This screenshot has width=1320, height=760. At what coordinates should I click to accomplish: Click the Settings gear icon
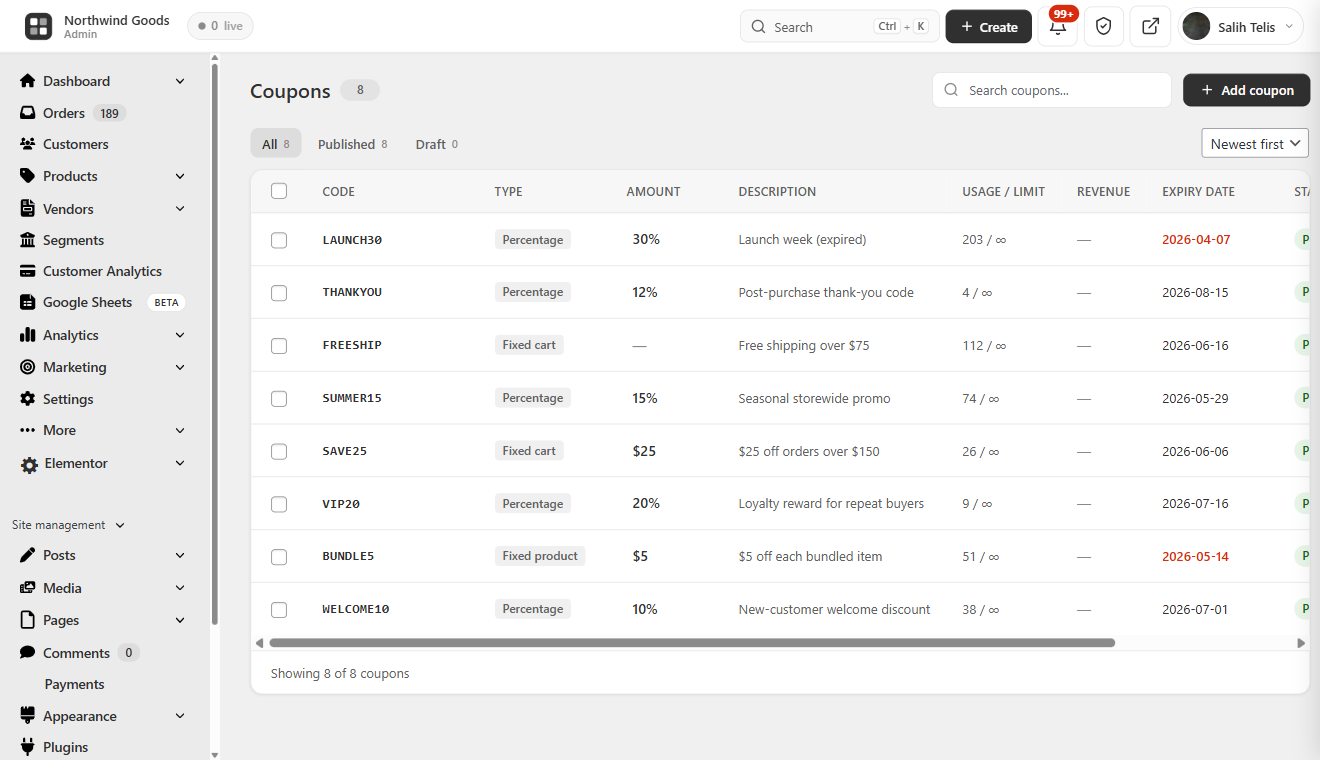point(28,399)
